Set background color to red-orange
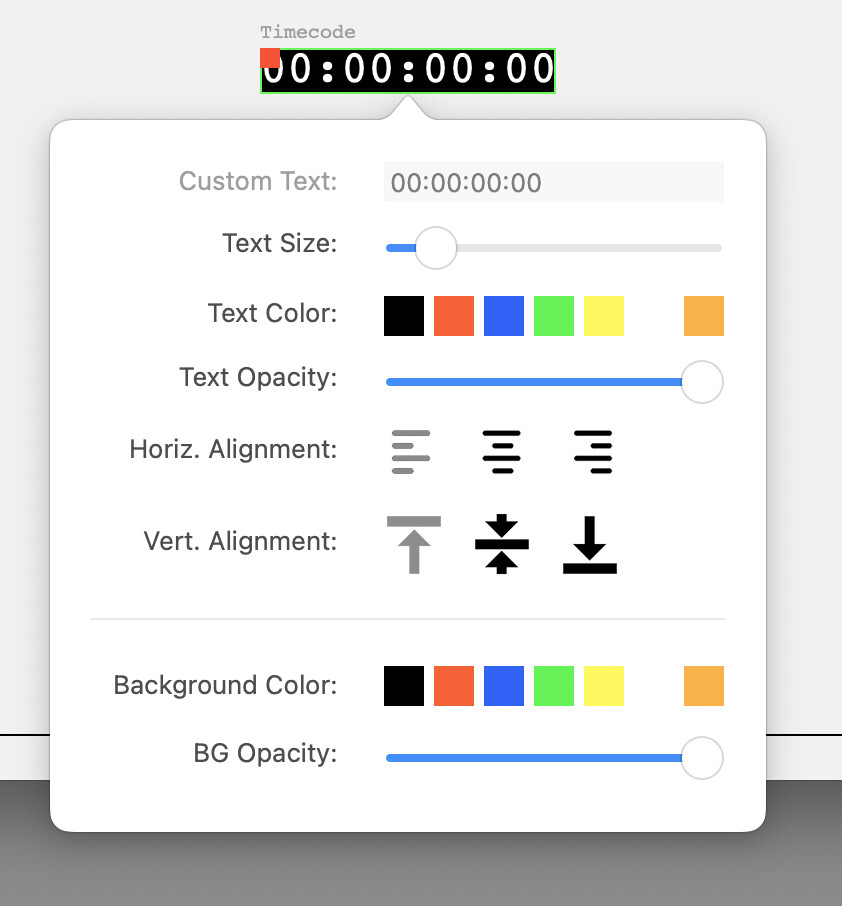Image resolution: width=842 pixels, height=906 pixels. [x=454, y=686]
